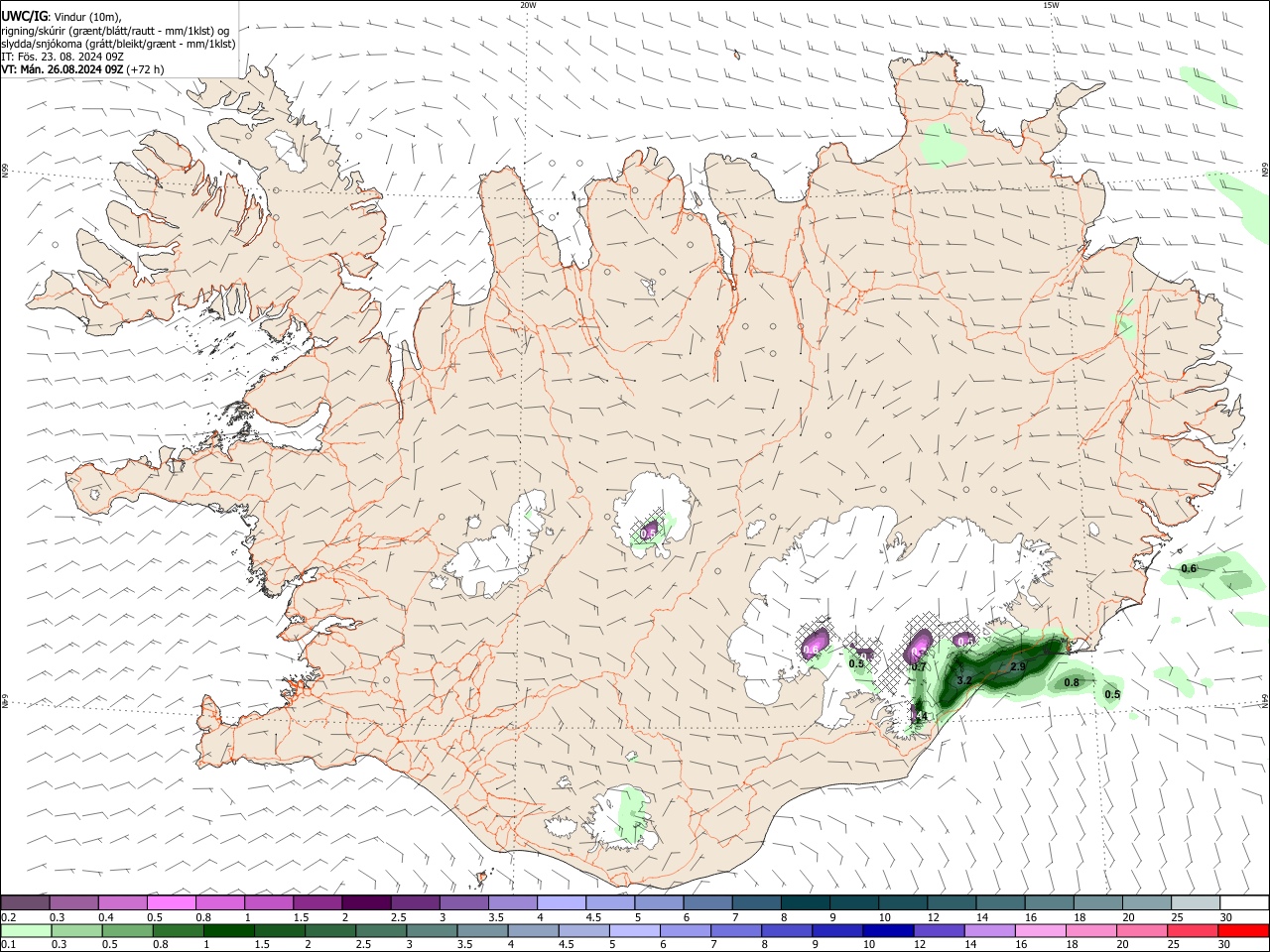Click the '20W' longitude label
This screenshot has height=952, width=1270.
click(528, 5)
